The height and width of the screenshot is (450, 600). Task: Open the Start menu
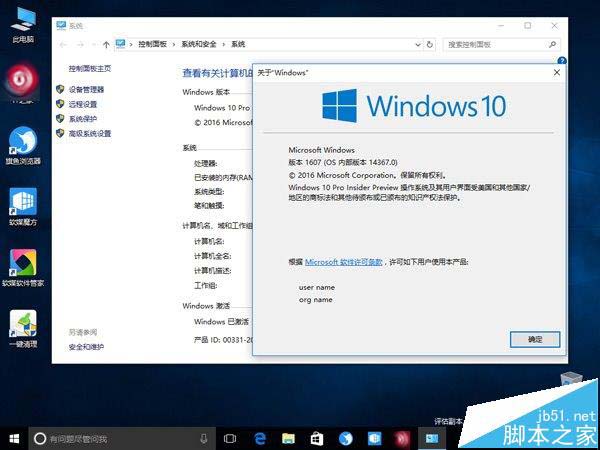coord(14,439)
